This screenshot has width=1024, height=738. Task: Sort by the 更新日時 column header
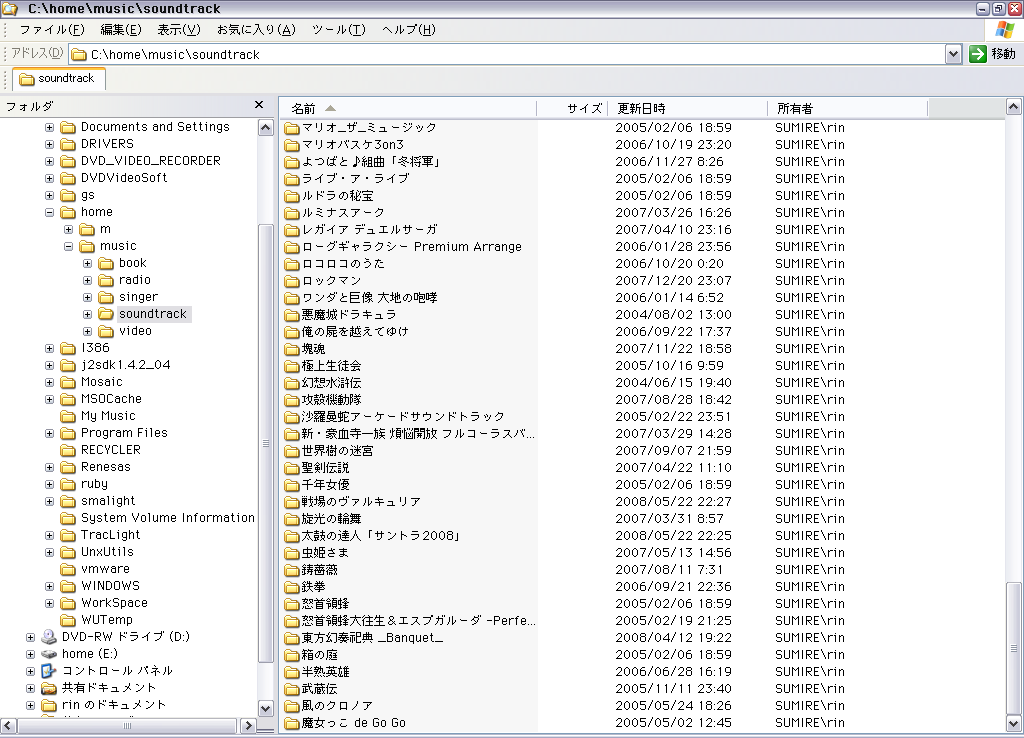pyautogui.click(x=688, y=108)
